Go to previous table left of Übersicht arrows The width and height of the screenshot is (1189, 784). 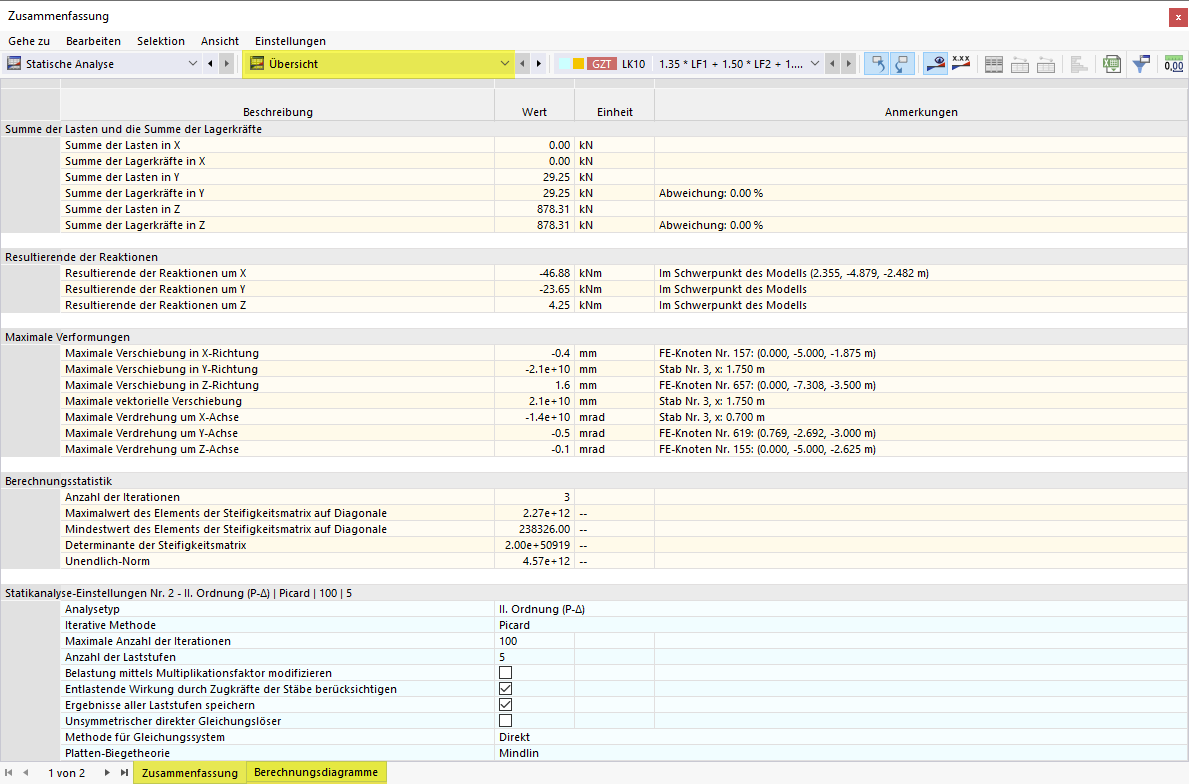pos(522,64)
